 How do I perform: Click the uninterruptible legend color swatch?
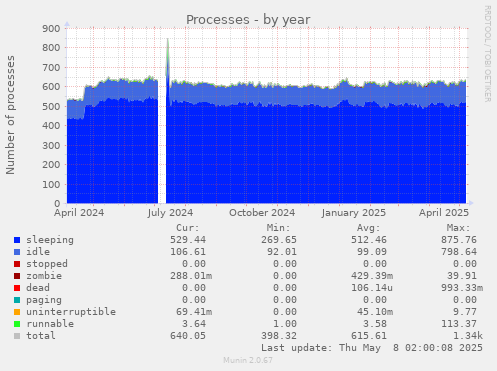[x=17, y=312]
